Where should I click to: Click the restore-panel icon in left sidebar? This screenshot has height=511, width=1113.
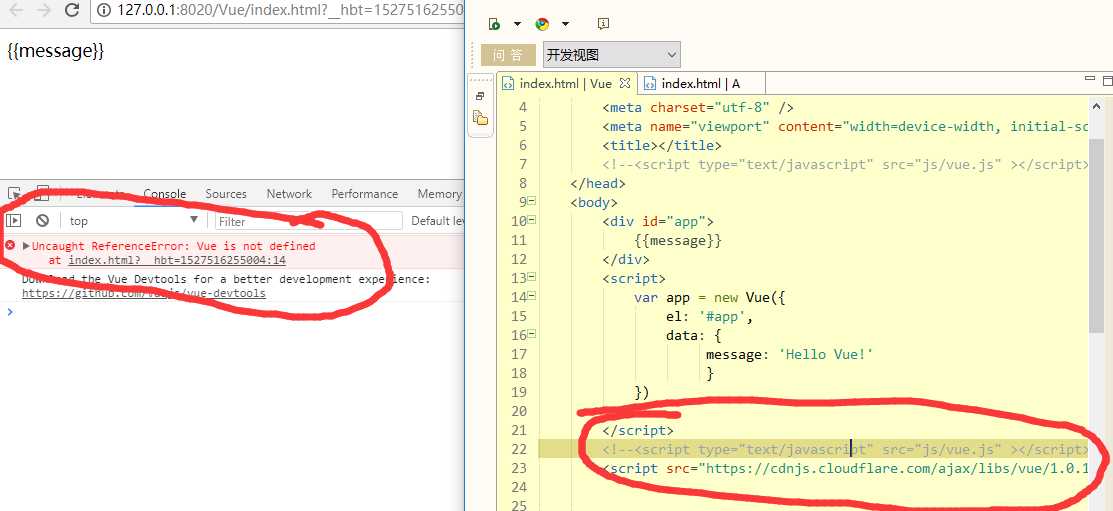[481, 96]
